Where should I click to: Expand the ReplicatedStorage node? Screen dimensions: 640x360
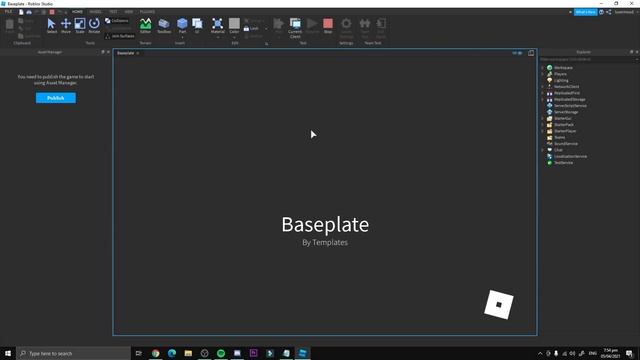pos(542,100)
